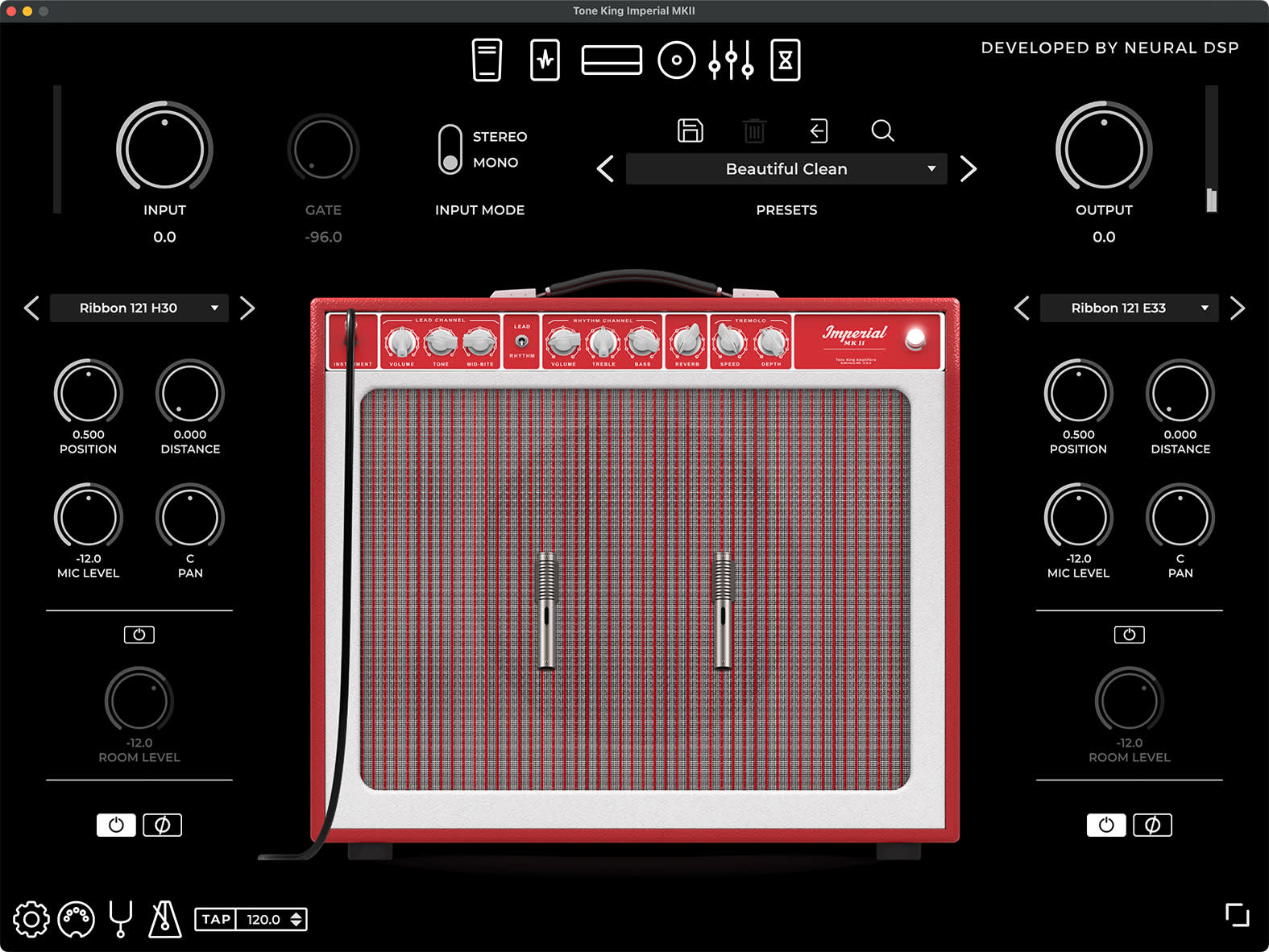Click the OUTPUT knob
Image resolution: width=1269 pixels, height=952 pixels.
click(1104, 149)
